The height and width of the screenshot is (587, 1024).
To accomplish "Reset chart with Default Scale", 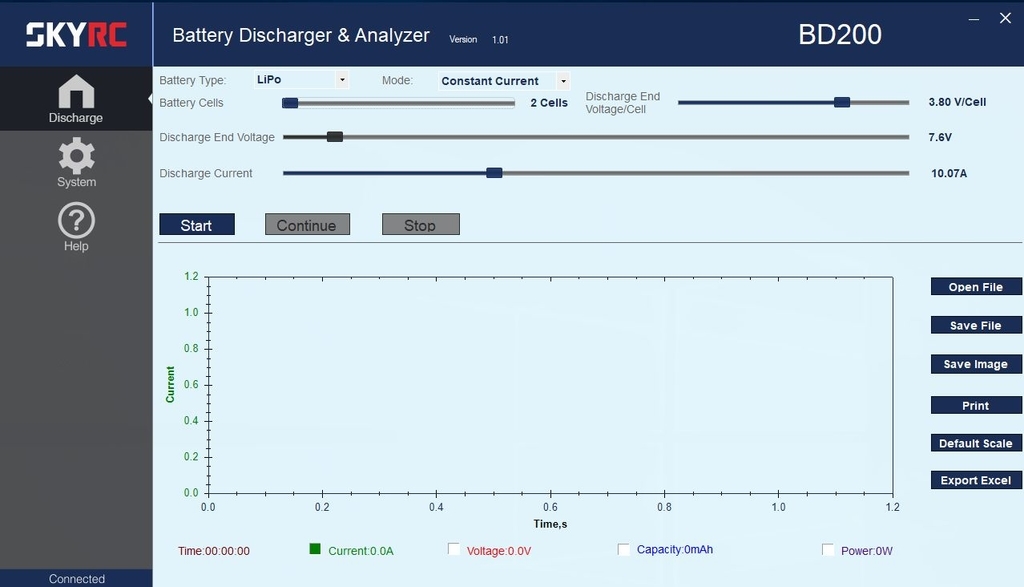I will pyautogui.click(x=976, y=443).
